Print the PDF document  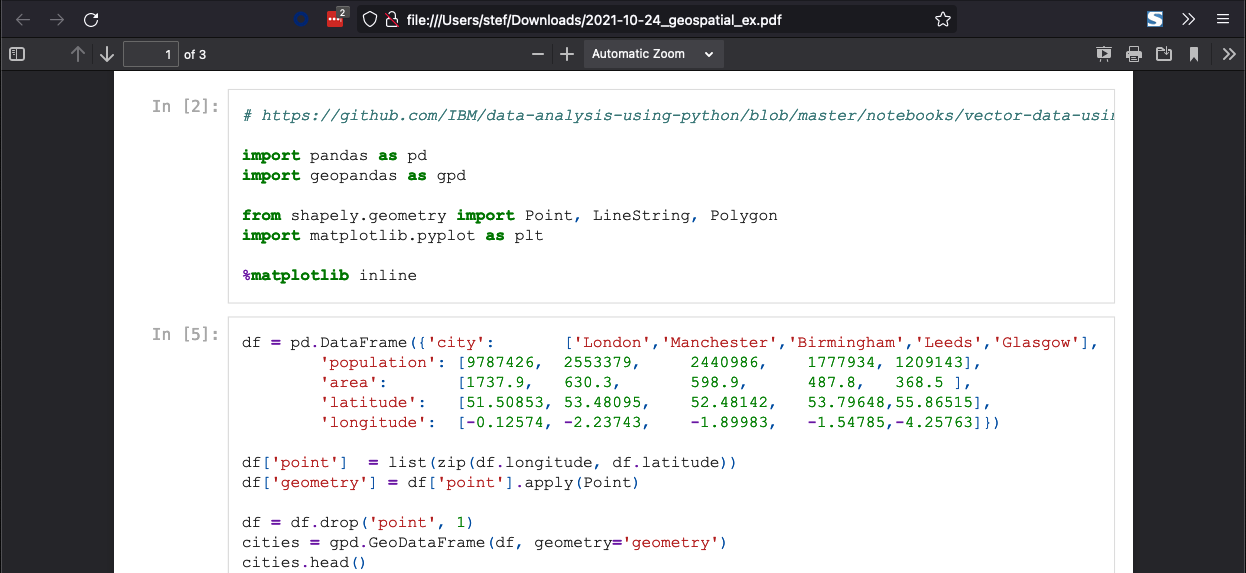[x=1134, y=54]
